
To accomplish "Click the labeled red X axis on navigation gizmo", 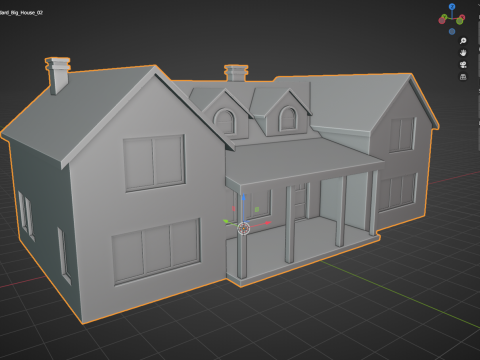I will (463, 17).
